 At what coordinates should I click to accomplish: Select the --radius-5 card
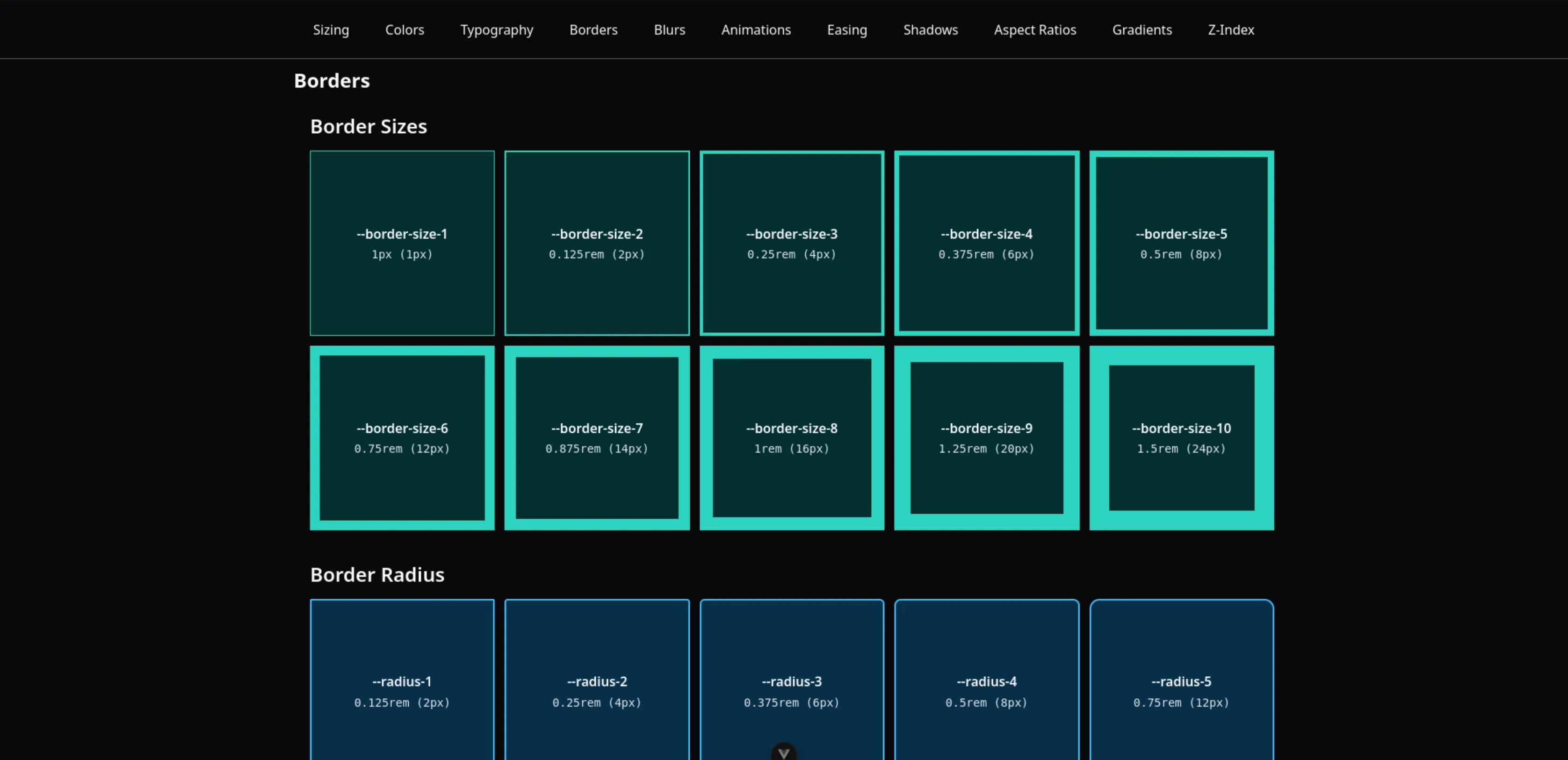click(1181, 680)
